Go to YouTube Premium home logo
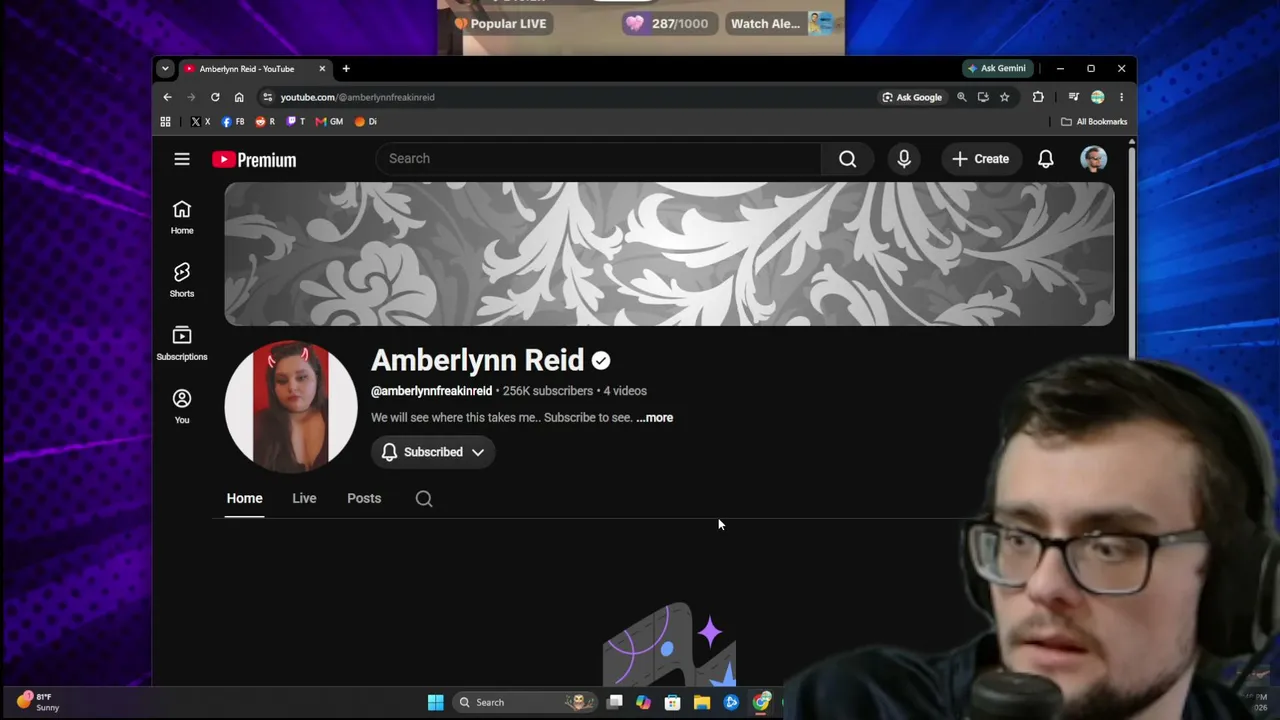The width and height of the screenshot is (1280, 720). [254, 160]
